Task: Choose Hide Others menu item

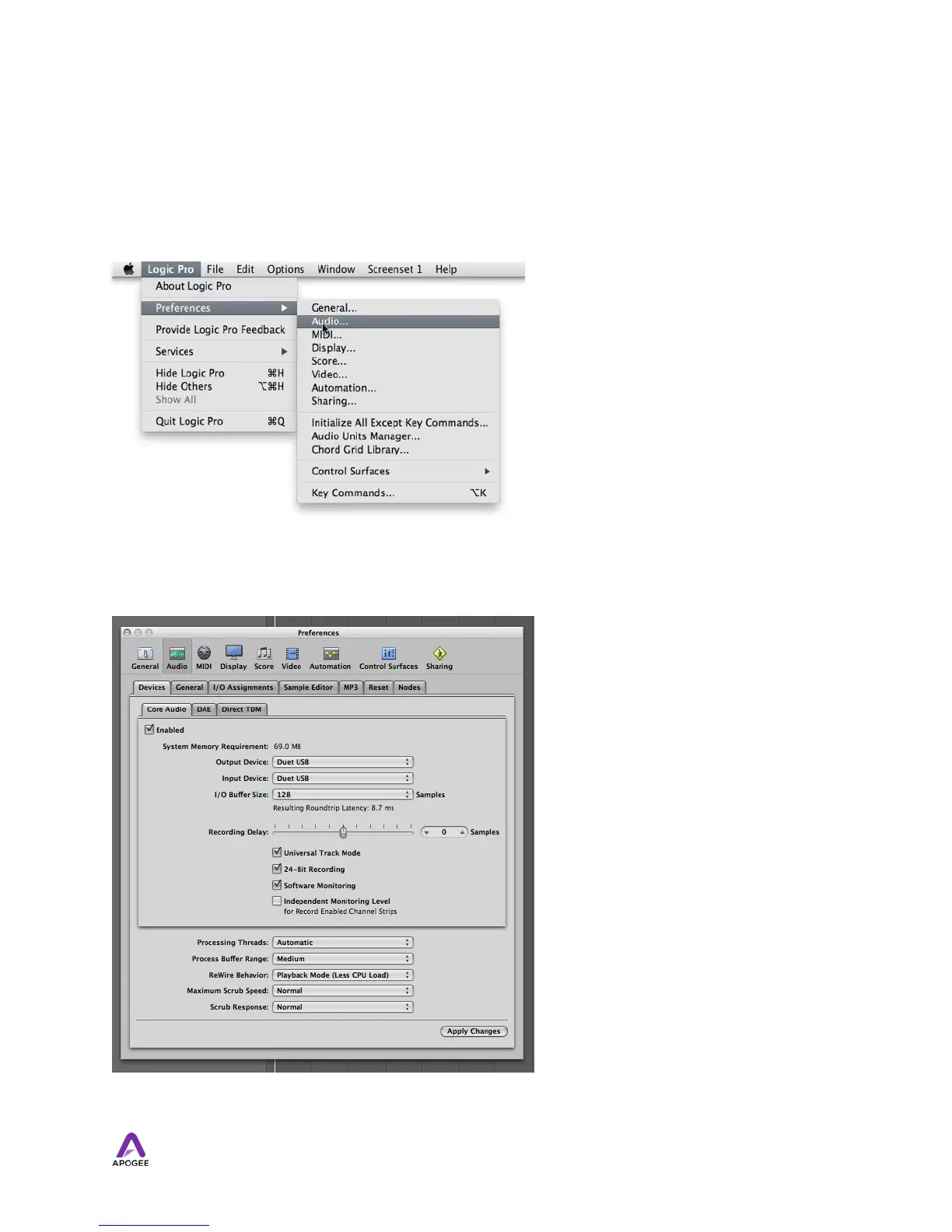Action: [219, 387]
